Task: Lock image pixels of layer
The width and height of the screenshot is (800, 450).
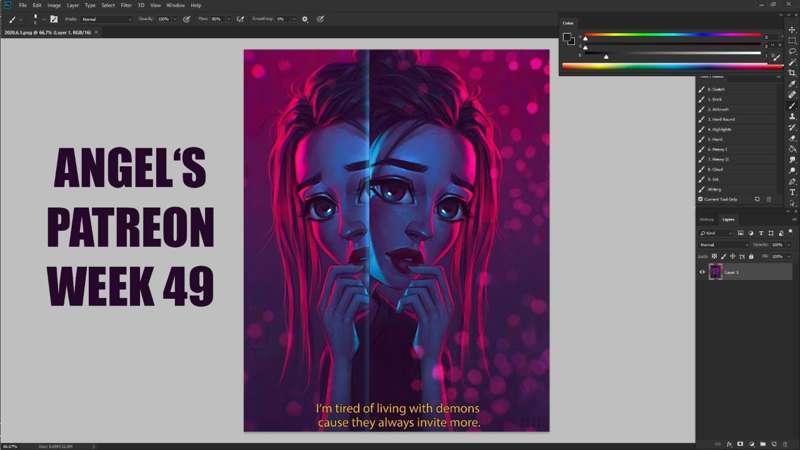Action: [x=723, y=256]
